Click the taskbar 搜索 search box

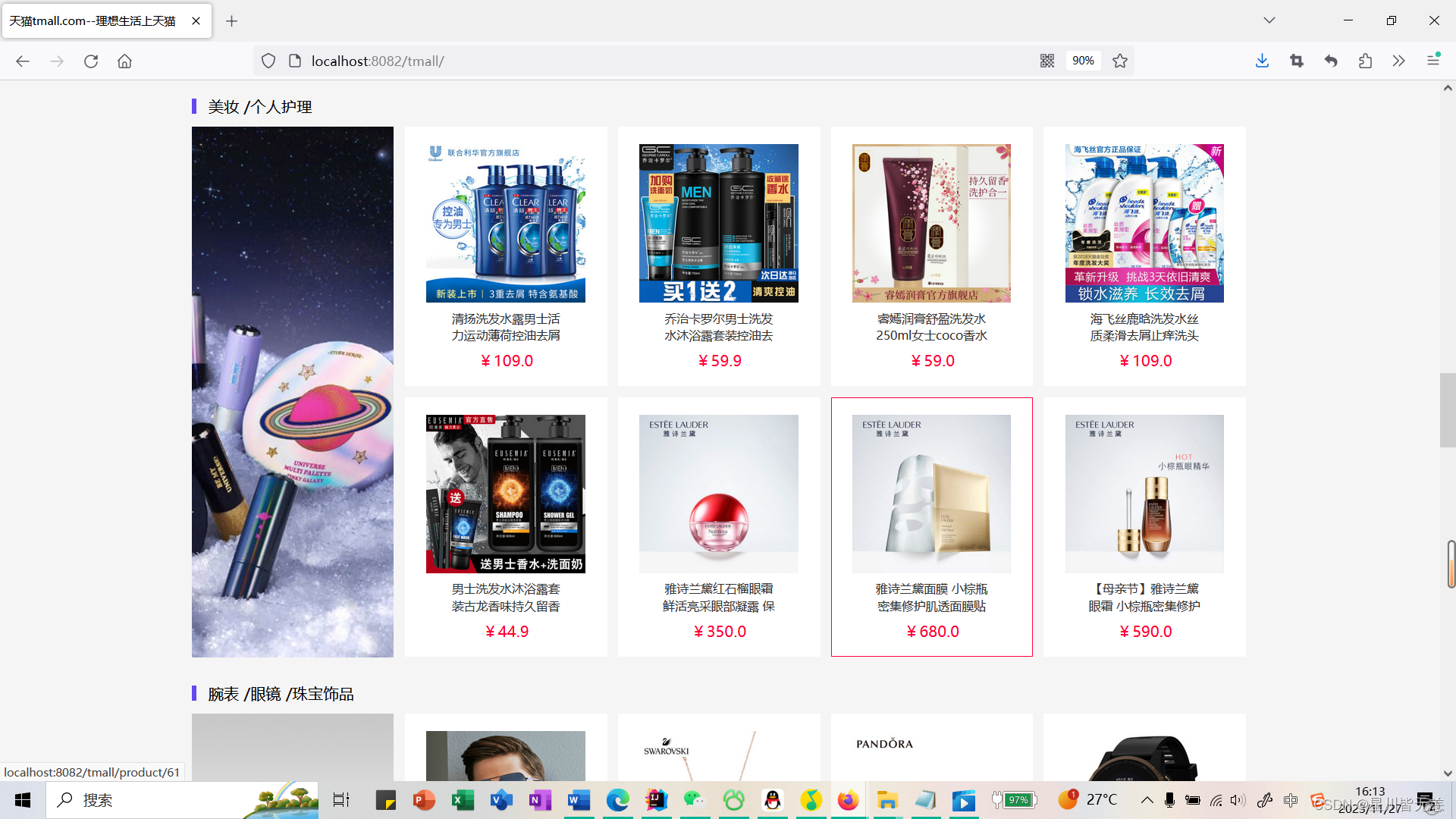click(x=182, y=800)
